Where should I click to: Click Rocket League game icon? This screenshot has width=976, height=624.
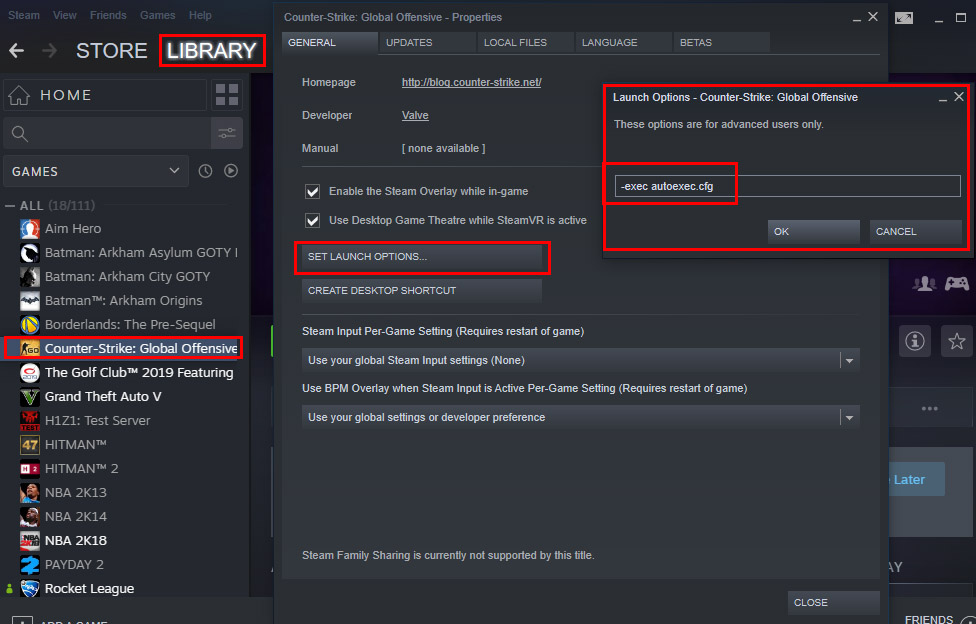30,589
